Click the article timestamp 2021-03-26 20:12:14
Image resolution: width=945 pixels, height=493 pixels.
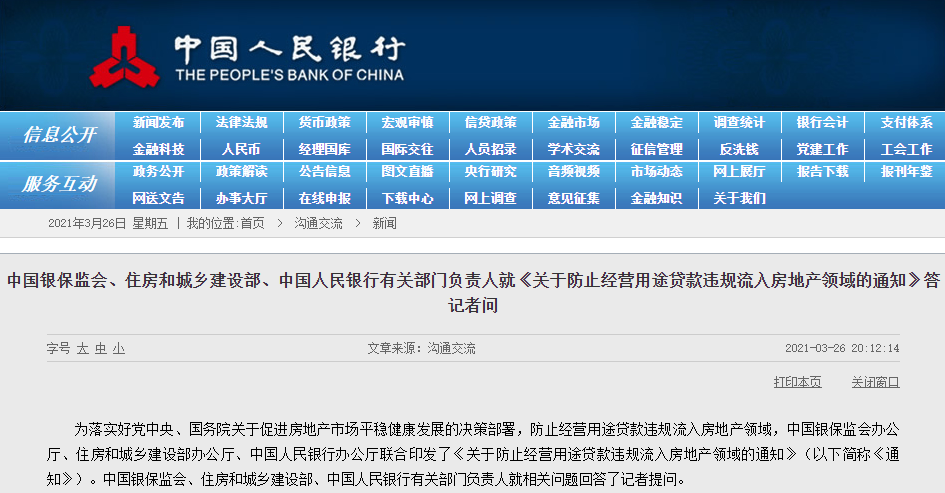[842, 348]
